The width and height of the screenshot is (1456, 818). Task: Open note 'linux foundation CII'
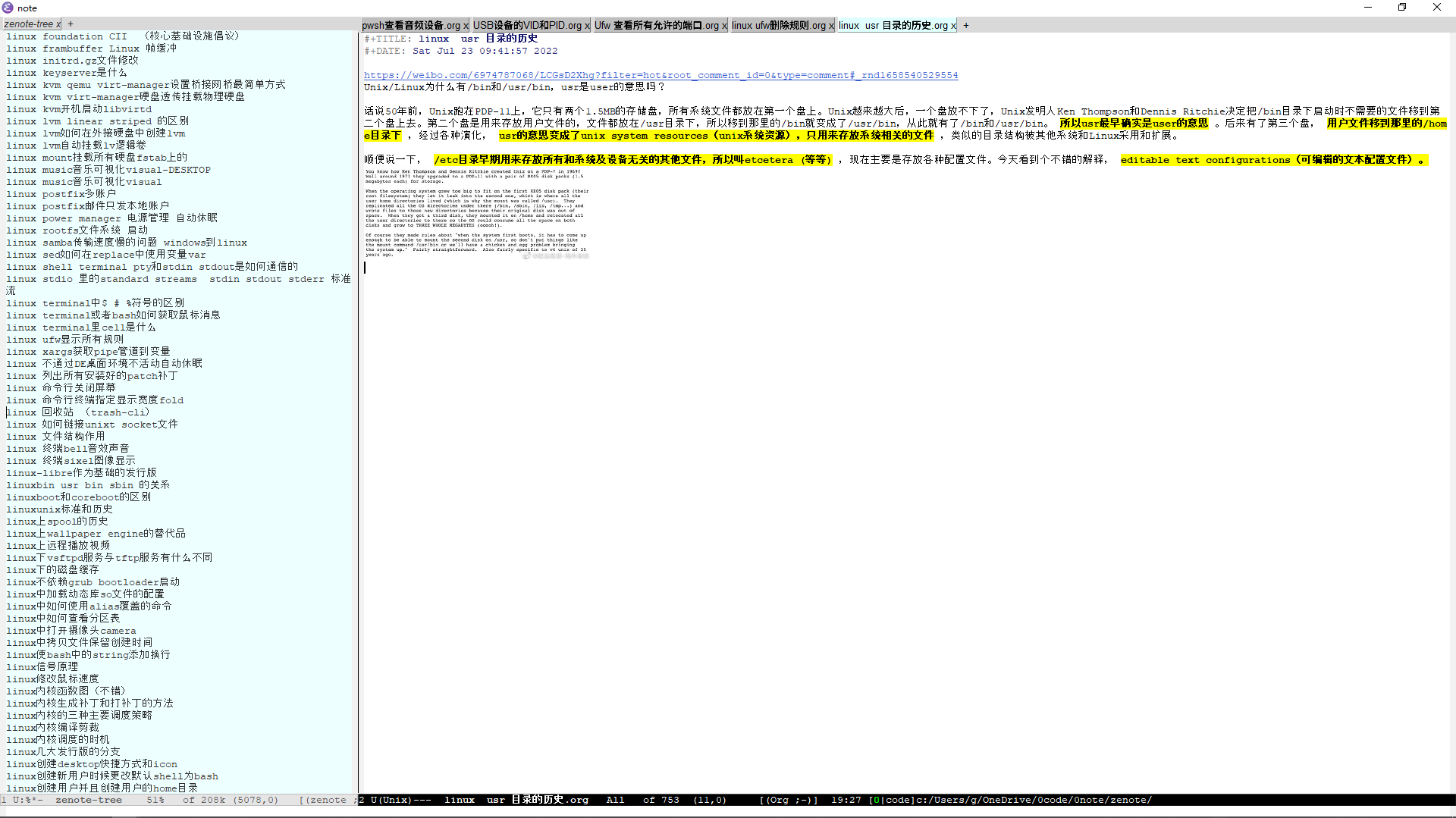point(123,36)
